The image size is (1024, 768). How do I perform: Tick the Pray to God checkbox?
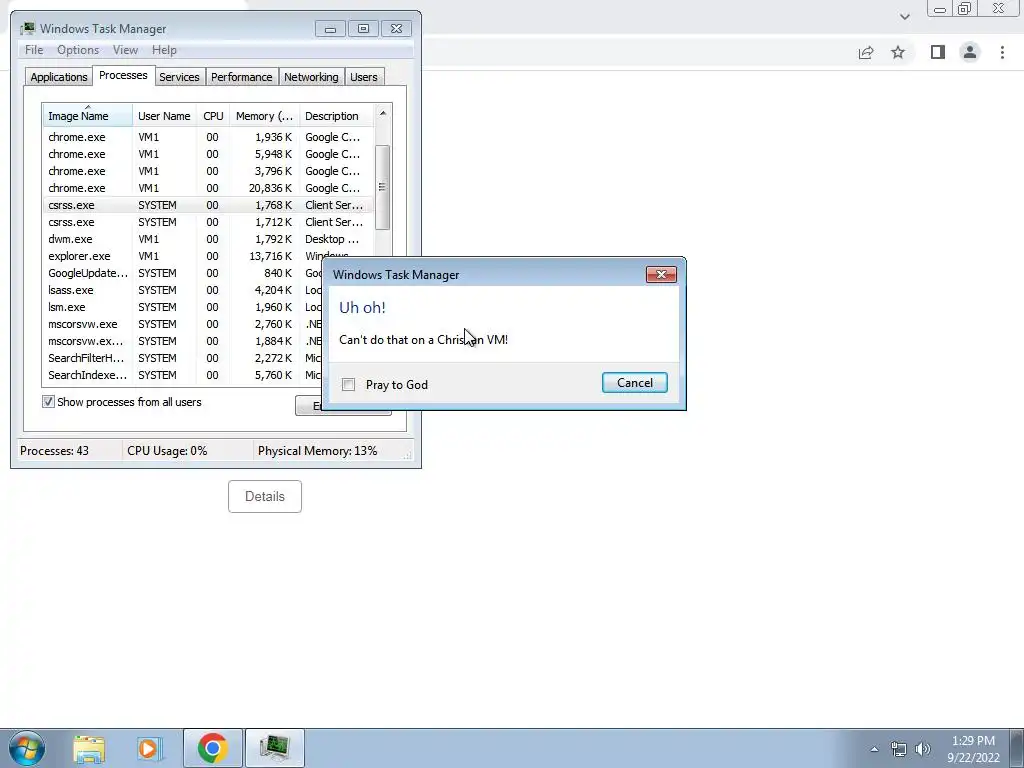[349, 385]
